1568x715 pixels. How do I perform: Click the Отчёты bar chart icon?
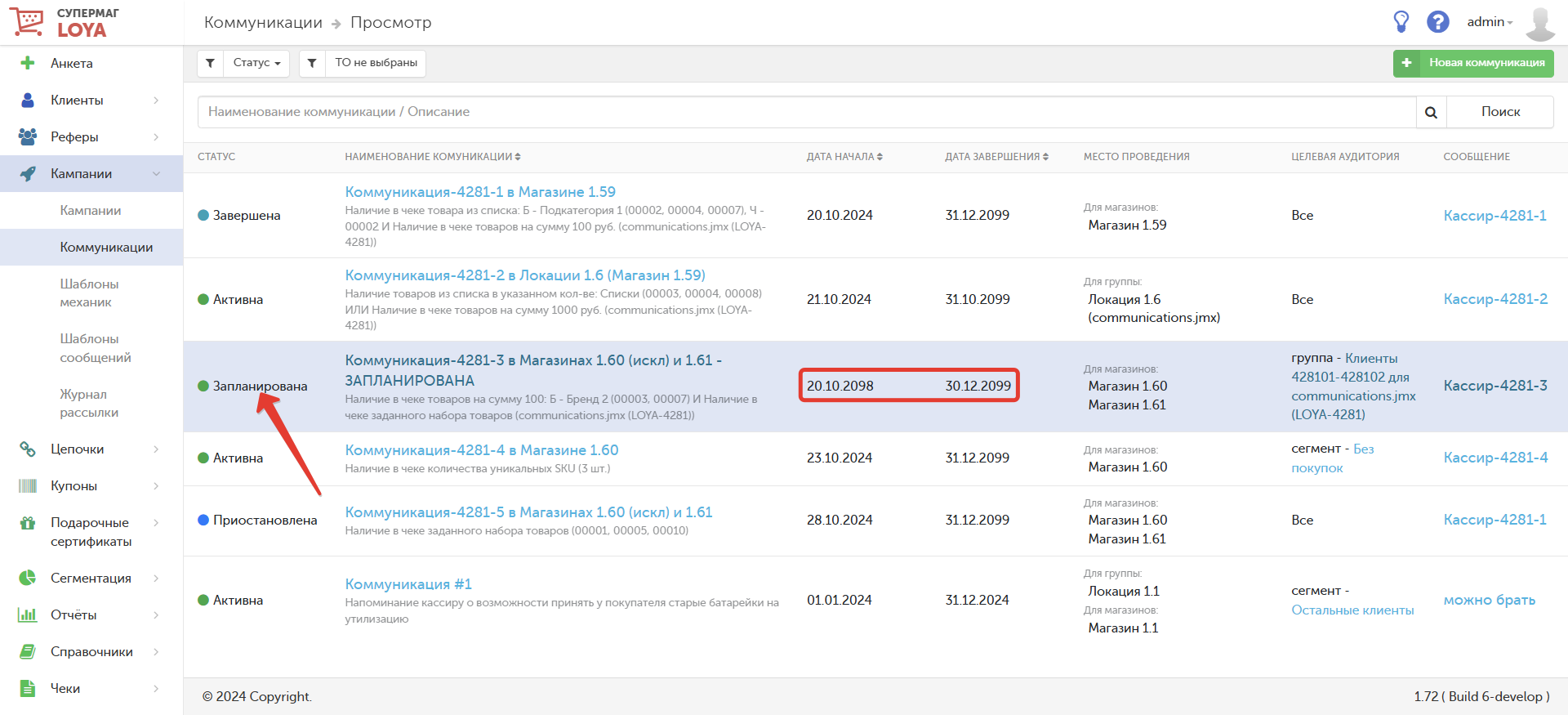tap(28, 614)
